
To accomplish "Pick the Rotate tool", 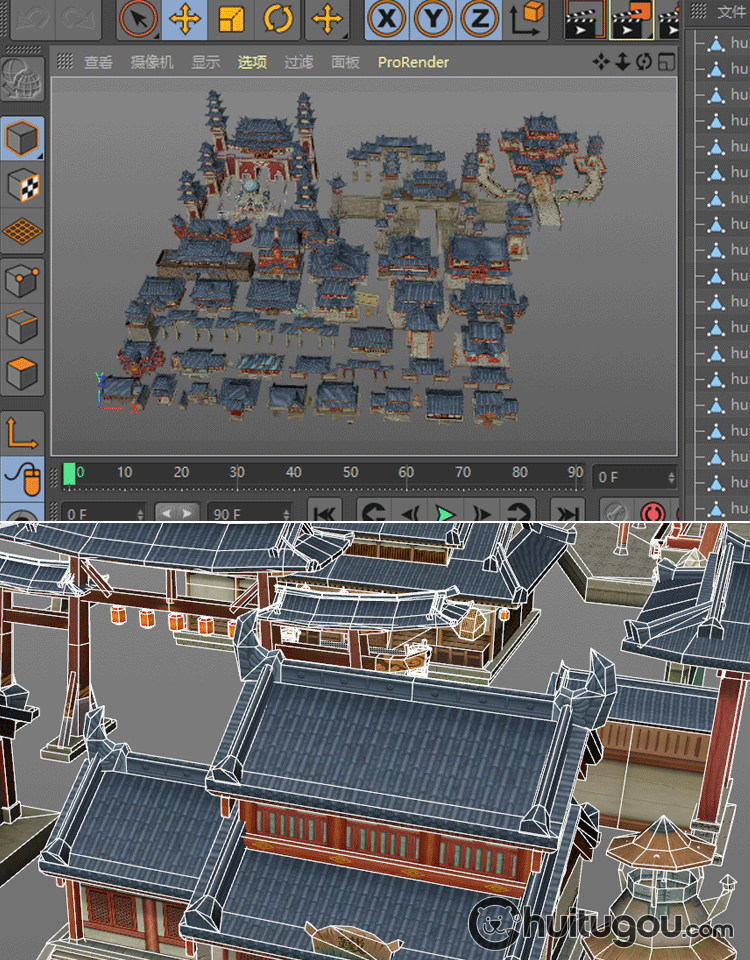I will tap(277, 19).
